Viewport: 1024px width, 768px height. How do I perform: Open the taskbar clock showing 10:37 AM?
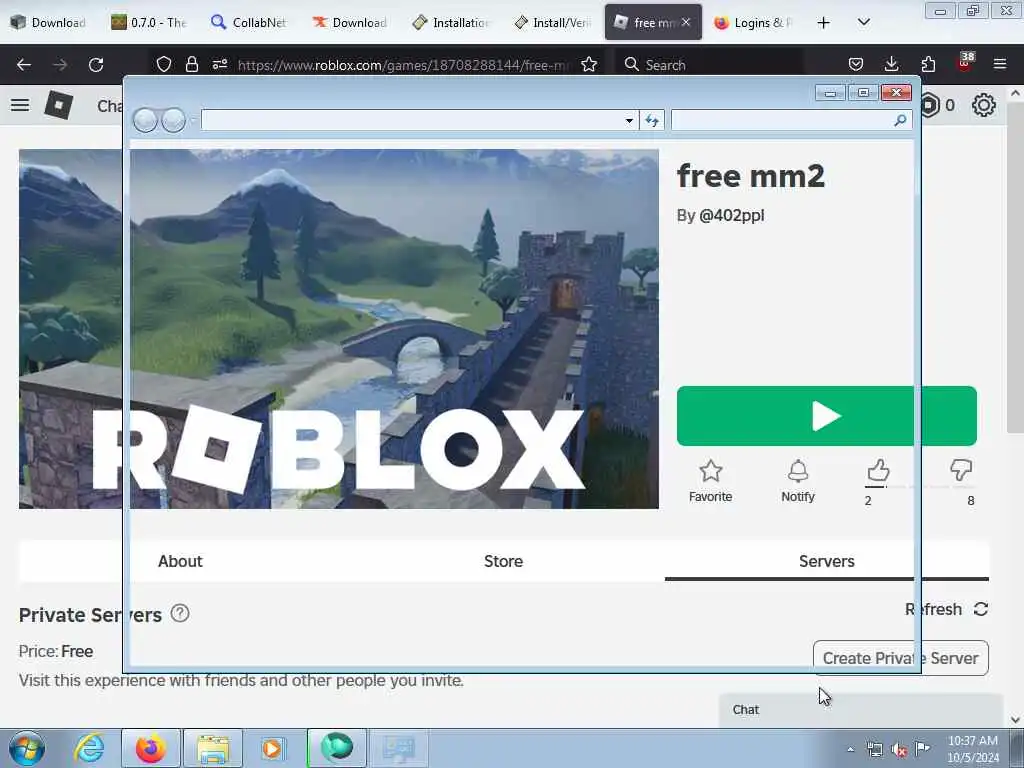[x=973, y=749]
